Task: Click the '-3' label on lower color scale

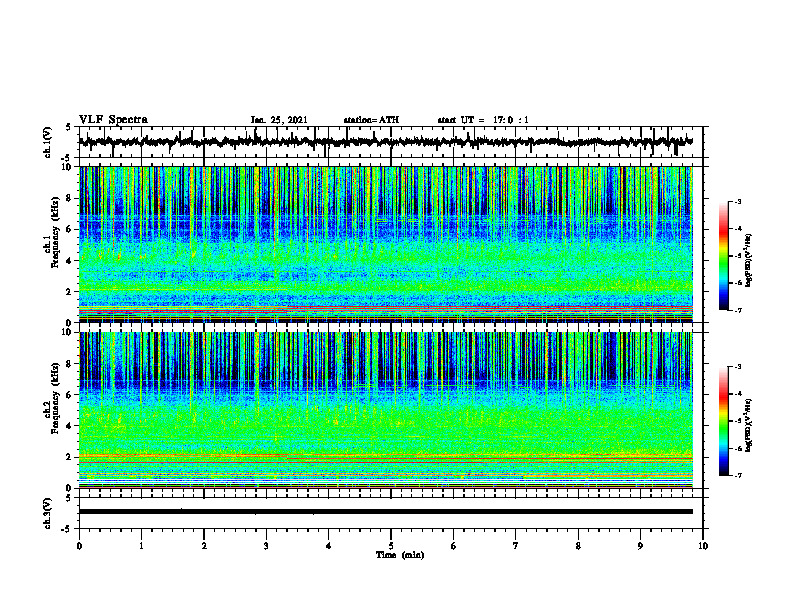Action: click(738, 367)
